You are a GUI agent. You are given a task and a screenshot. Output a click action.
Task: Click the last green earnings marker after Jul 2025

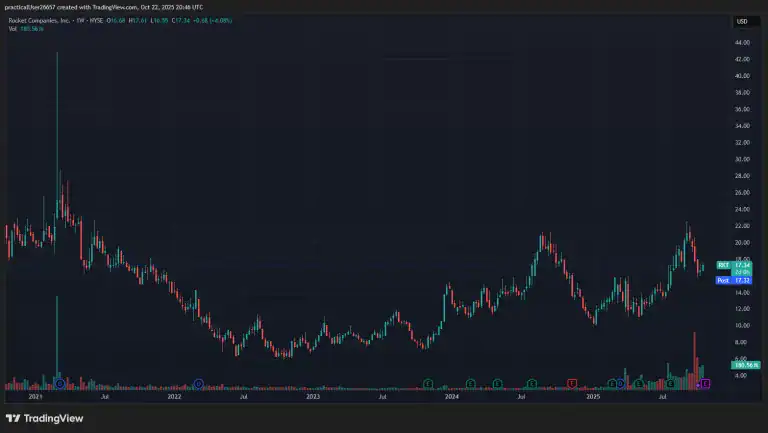pos(671,384)
